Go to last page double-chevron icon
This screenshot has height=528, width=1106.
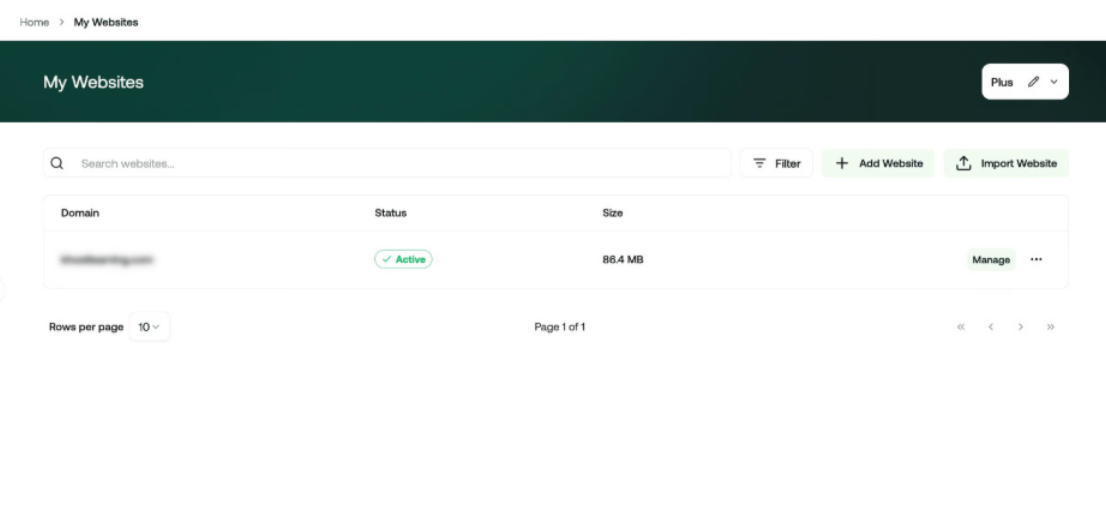tap(1051, 326)
